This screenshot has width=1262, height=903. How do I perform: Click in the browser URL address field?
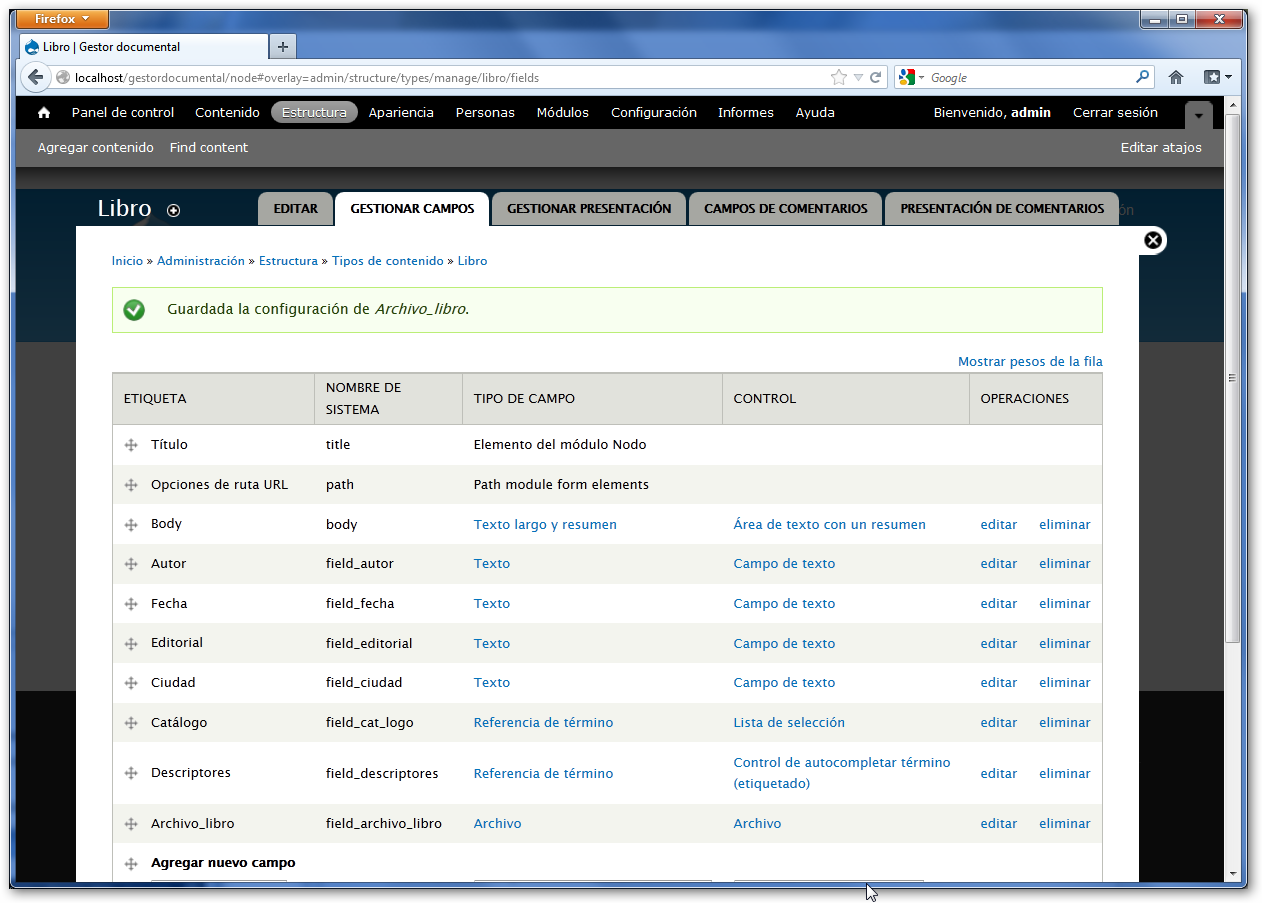click(440, 78)
